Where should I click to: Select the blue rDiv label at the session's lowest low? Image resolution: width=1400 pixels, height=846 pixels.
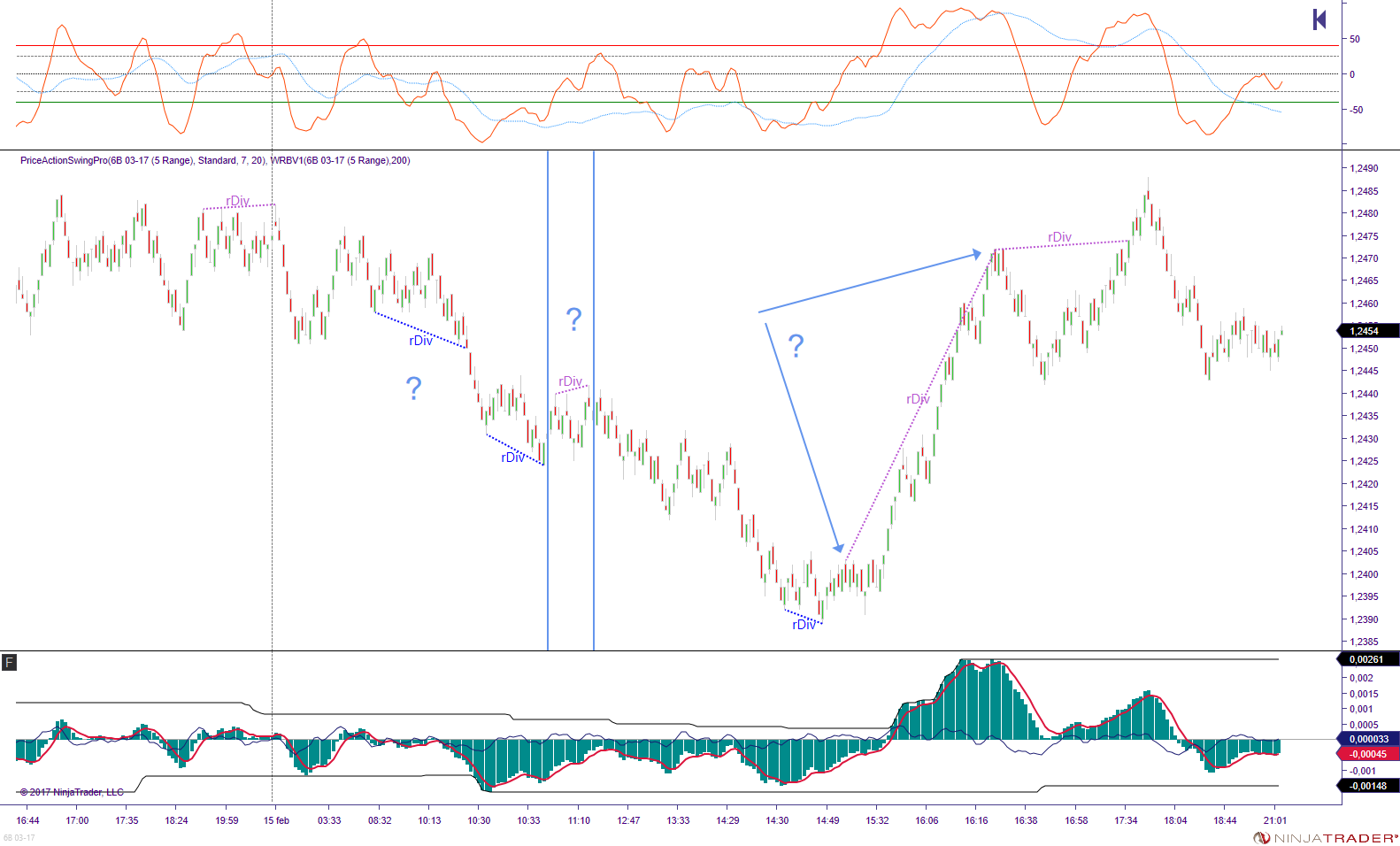coord(804,625)
